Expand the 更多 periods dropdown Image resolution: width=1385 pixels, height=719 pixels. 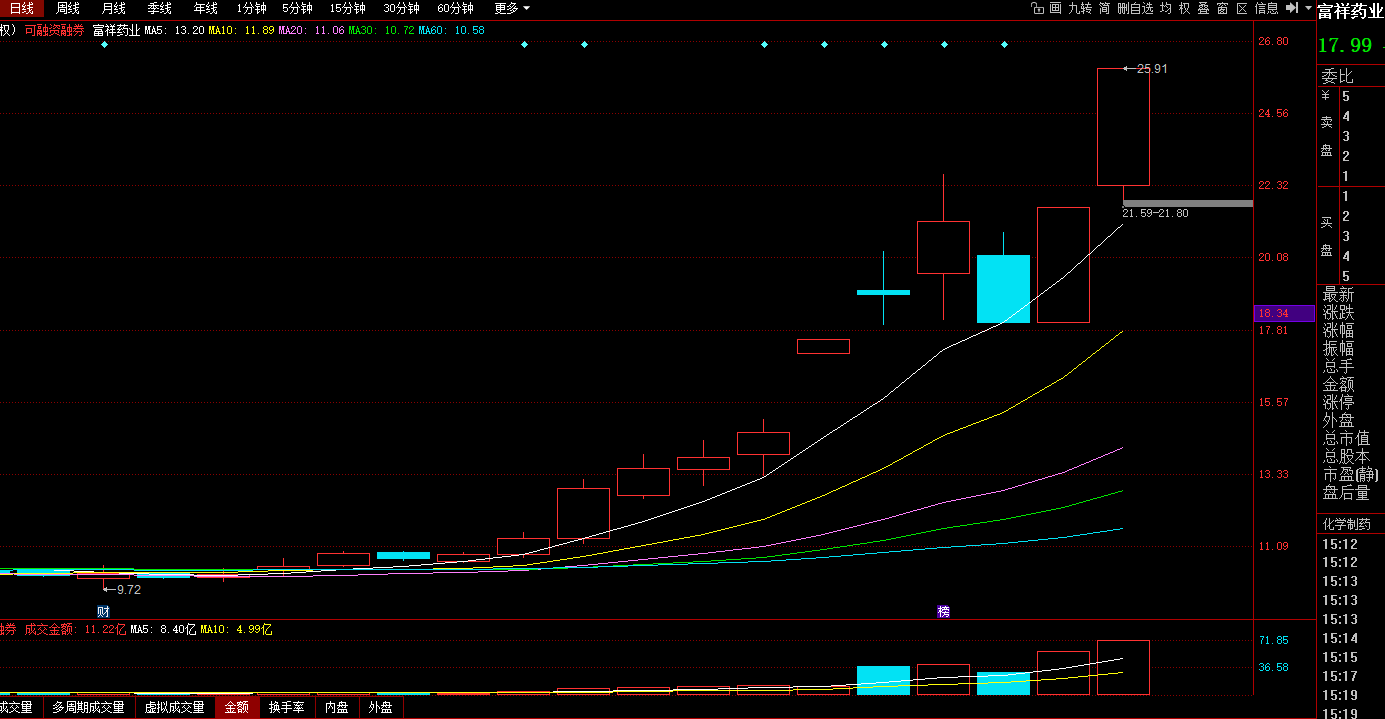pos(512,8)
